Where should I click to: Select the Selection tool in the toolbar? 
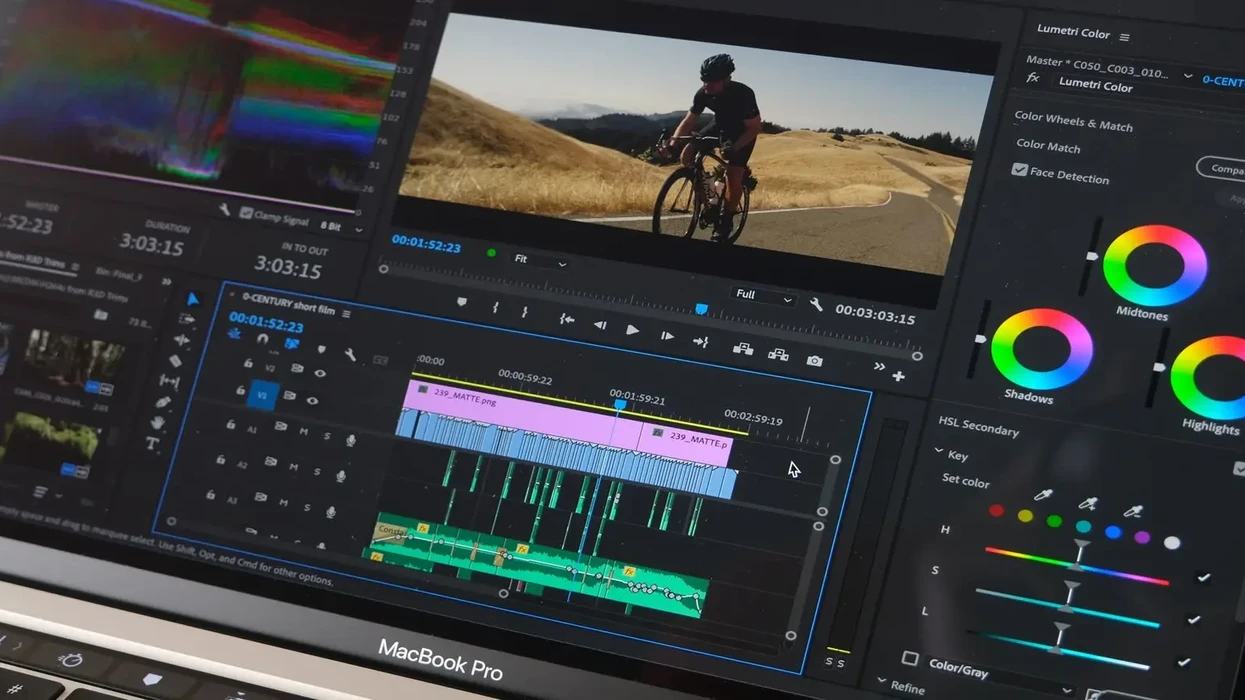pyautogui.click(x=192, y=298)
